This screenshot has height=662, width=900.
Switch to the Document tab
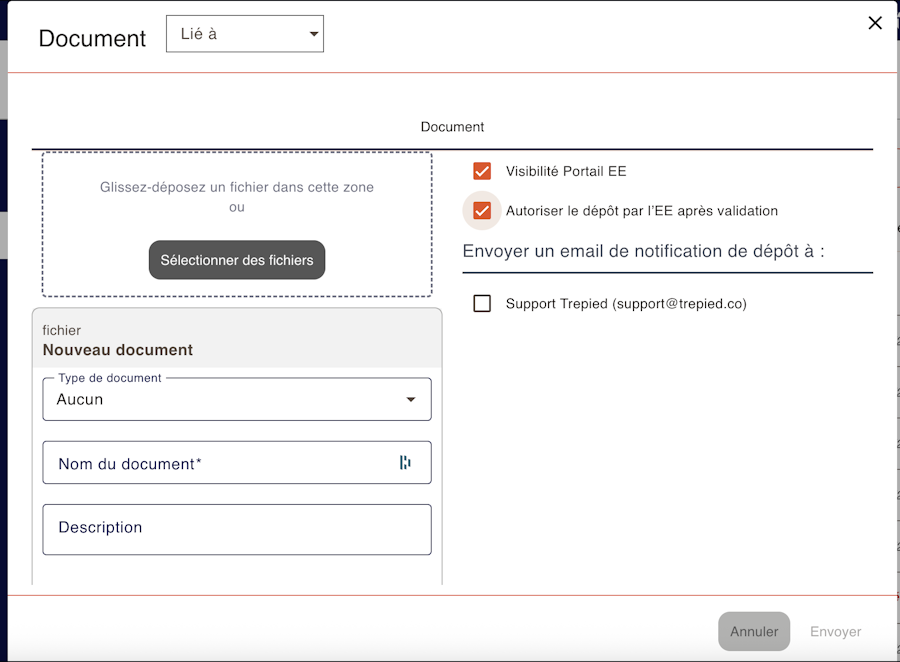click(x=452, y=127)
